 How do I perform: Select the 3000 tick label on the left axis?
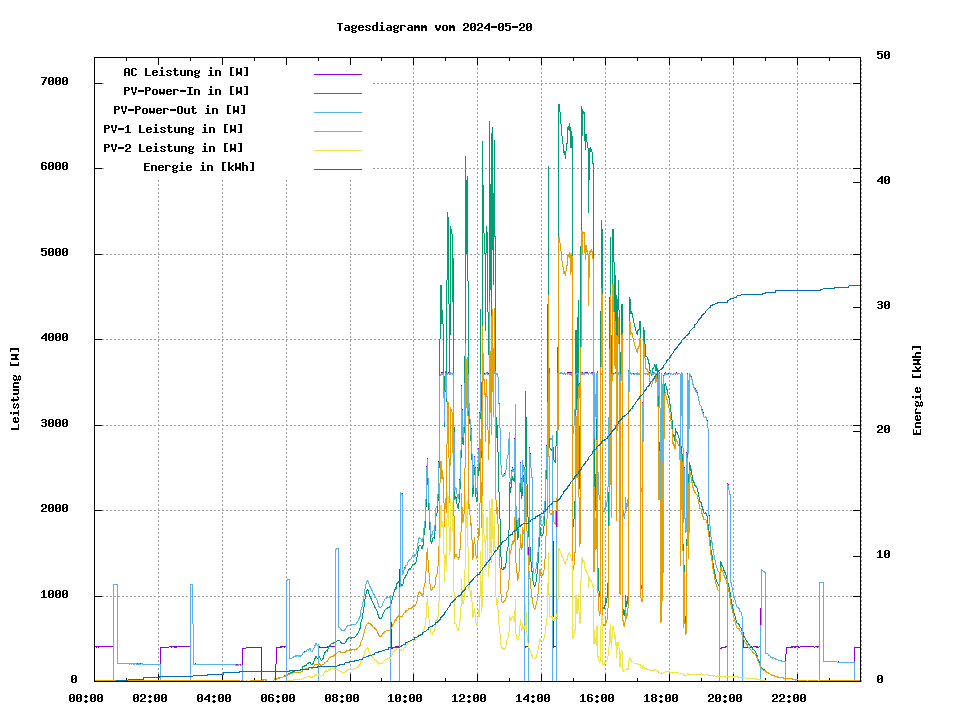coord(54,424)
